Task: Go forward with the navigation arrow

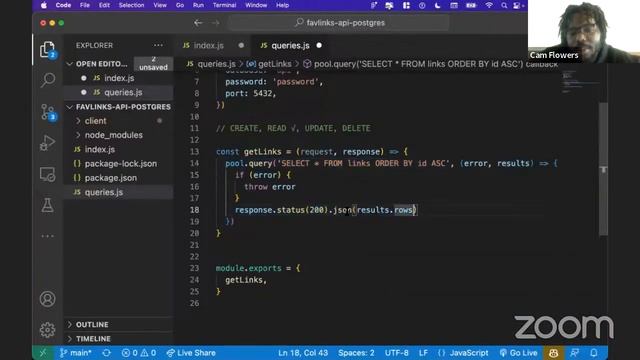Action: pyautogui.click(x=216, y=23)
